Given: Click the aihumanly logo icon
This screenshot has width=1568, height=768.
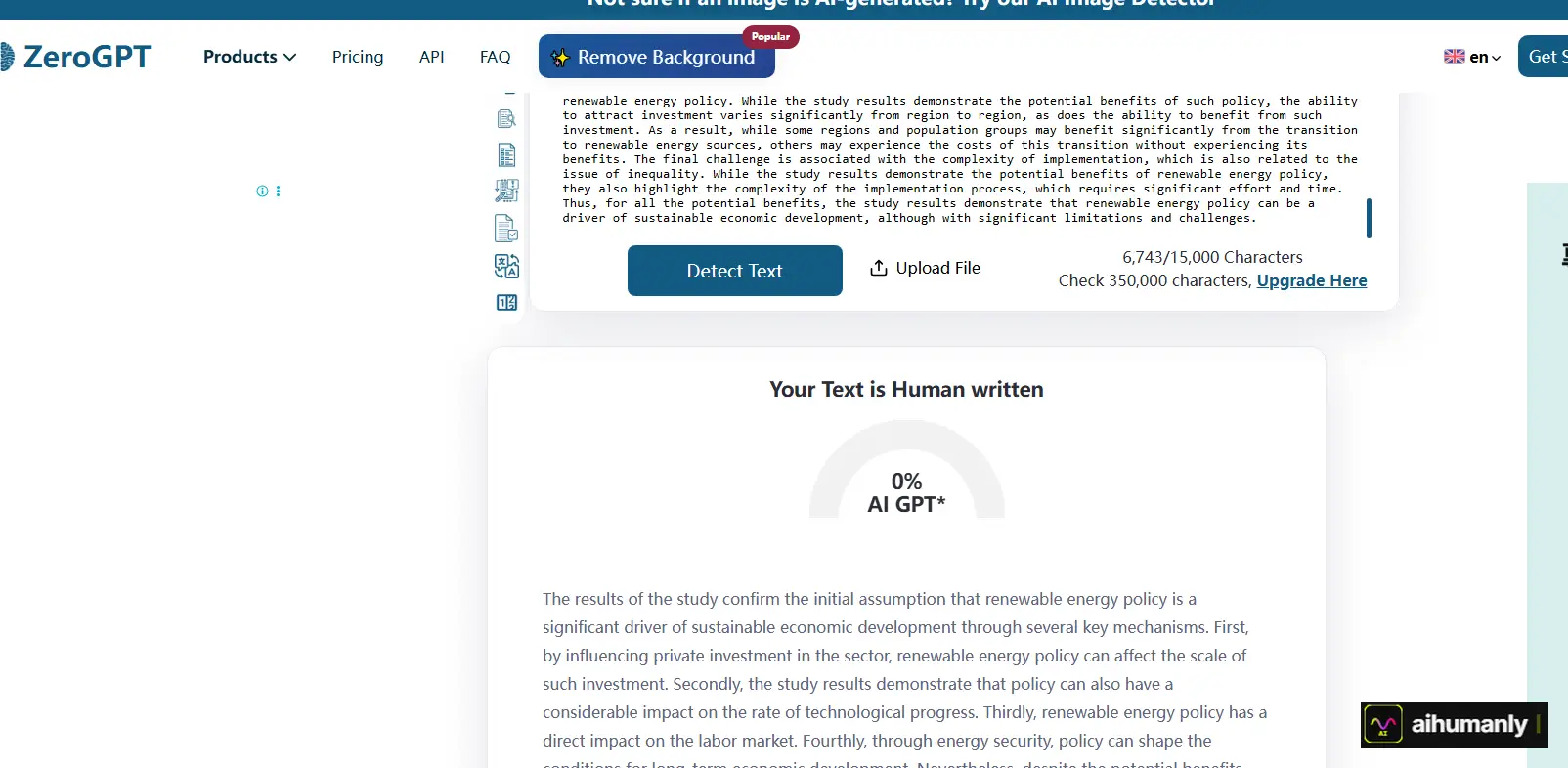Looking at the screenshot, I should [x=1383, y=725].
